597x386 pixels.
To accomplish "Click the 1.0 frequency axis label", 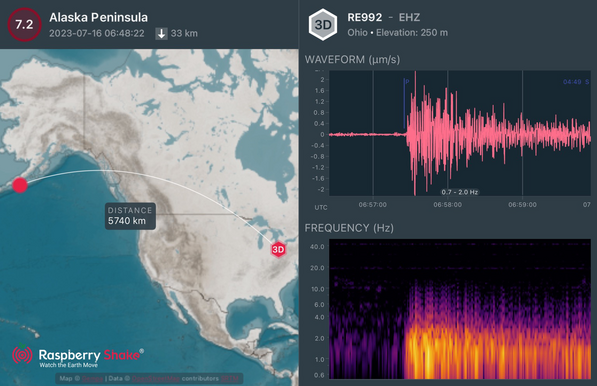I will [x=319, y=359].
